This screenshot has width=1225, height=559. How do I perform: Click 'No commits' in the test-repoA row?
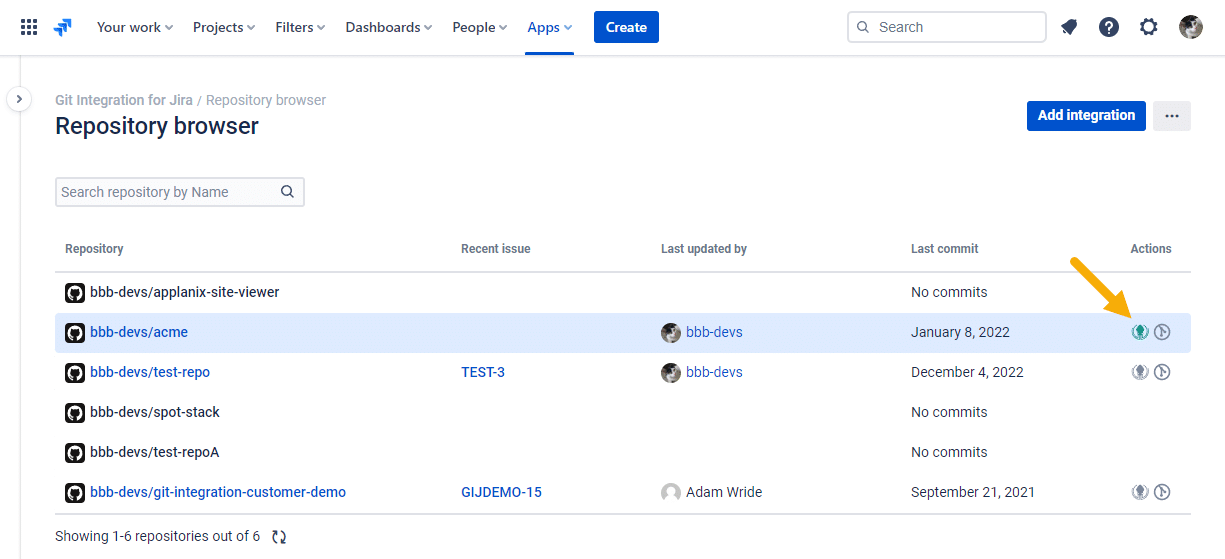pos(949,452)
